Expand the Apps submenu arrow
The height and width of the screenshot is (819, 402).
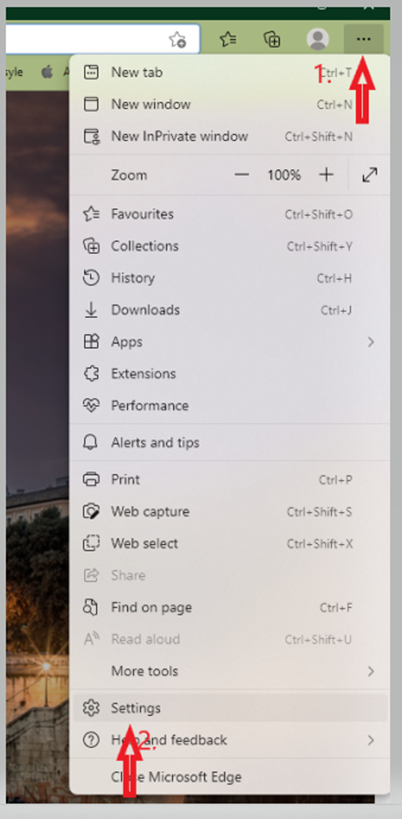tap(371, 342)
